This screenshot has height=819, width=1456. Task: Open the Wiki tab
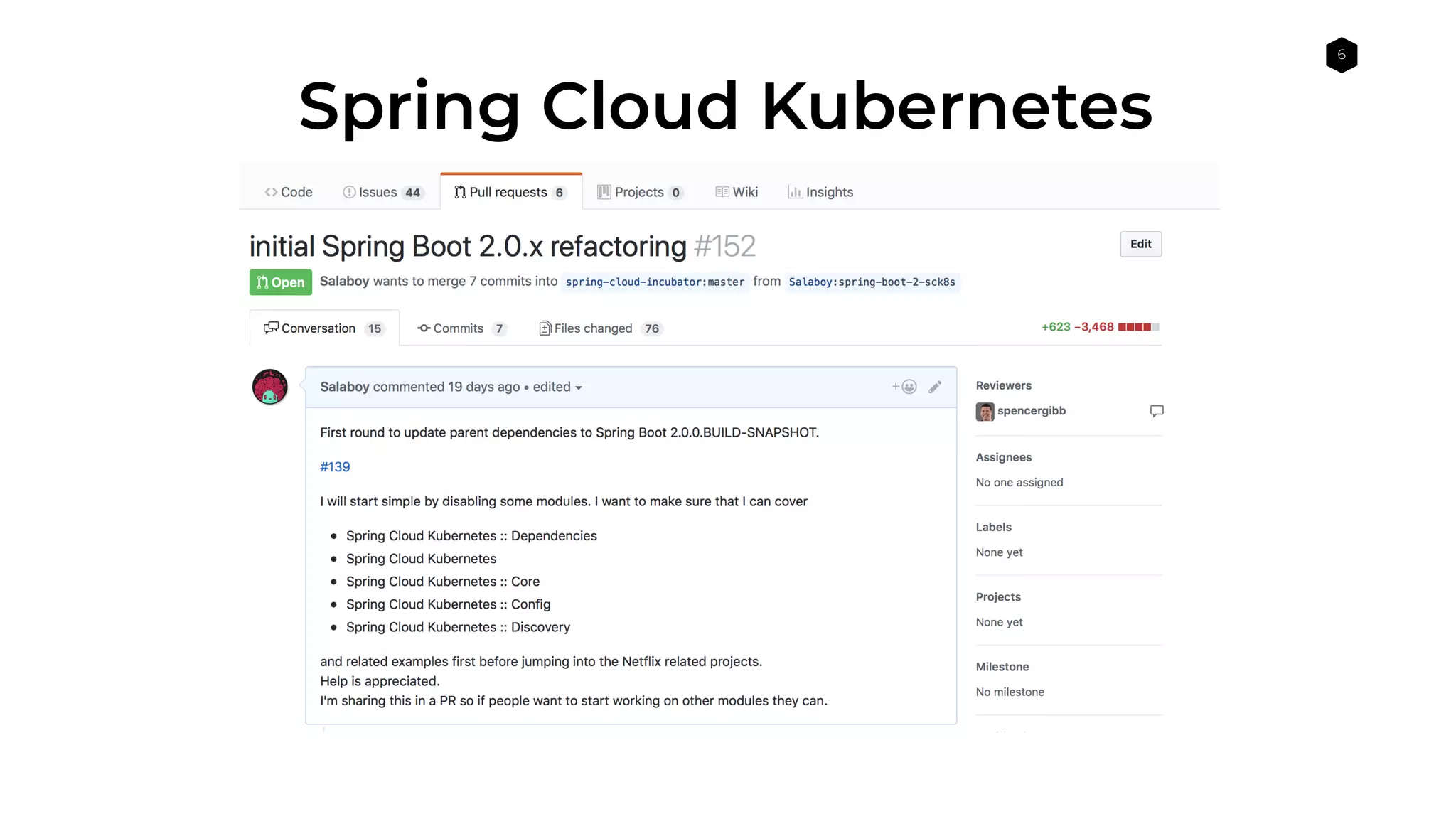tap(737, 192)
